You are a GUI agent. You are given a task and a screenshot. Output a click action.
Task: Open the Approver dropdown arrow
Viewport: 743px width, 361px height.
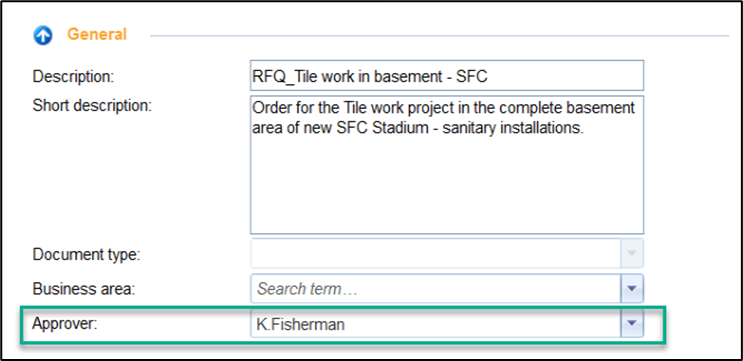tap(632, 324)
